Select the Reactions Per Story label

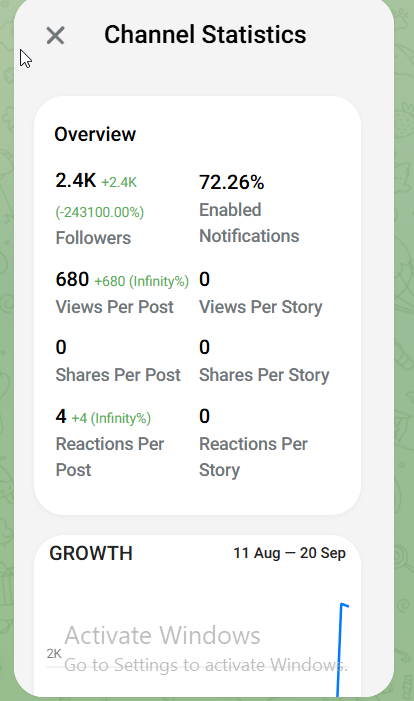click(x=253, y=457)
